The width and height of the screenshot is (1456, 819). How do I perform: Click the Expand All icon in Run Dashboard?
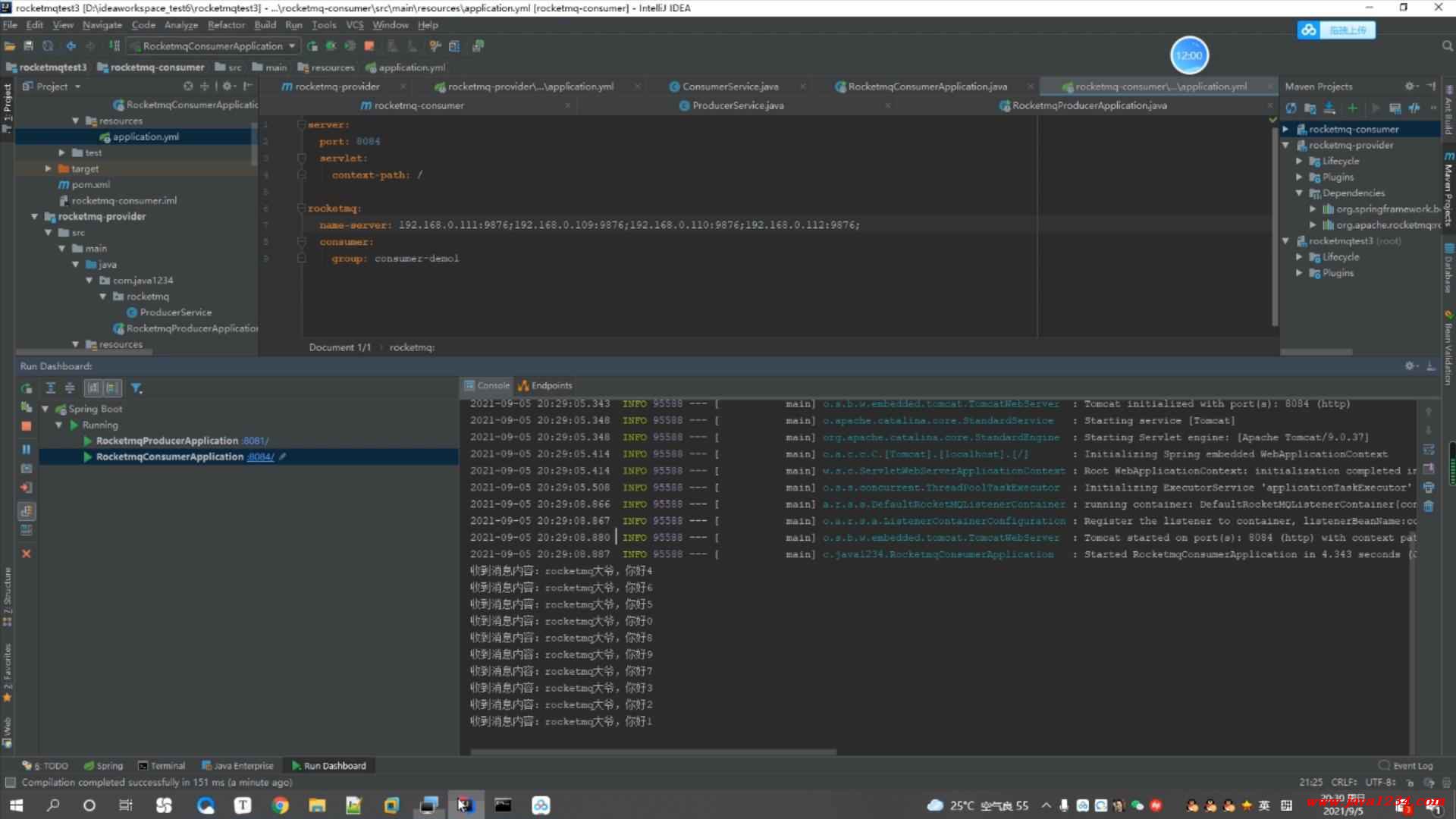point(51,388)
